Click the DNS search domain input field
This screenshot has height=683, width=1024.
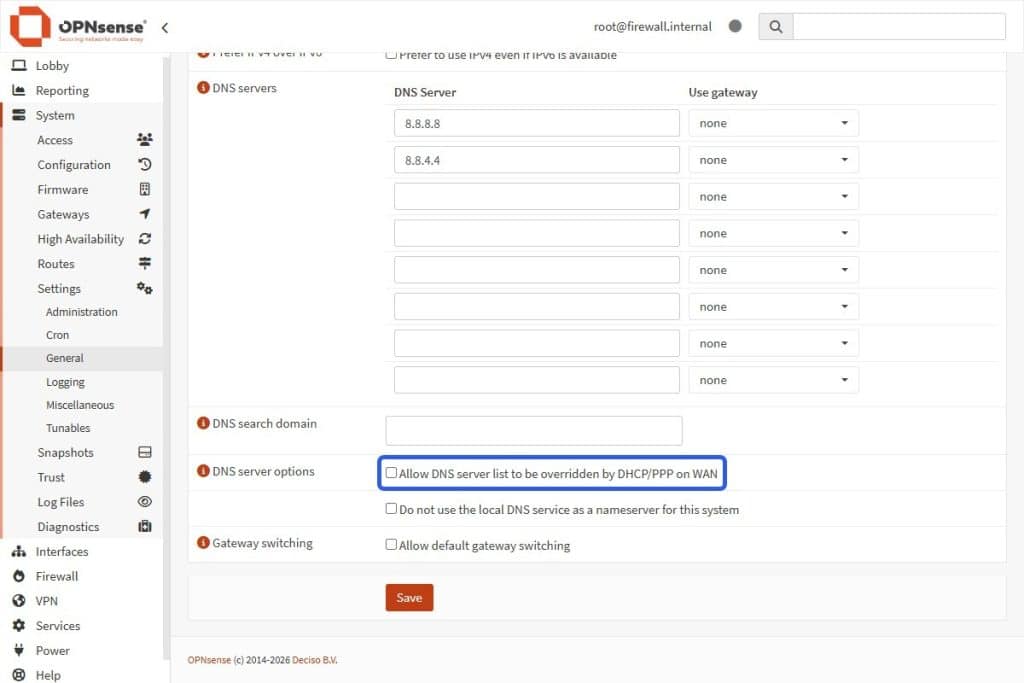point(533,430)
